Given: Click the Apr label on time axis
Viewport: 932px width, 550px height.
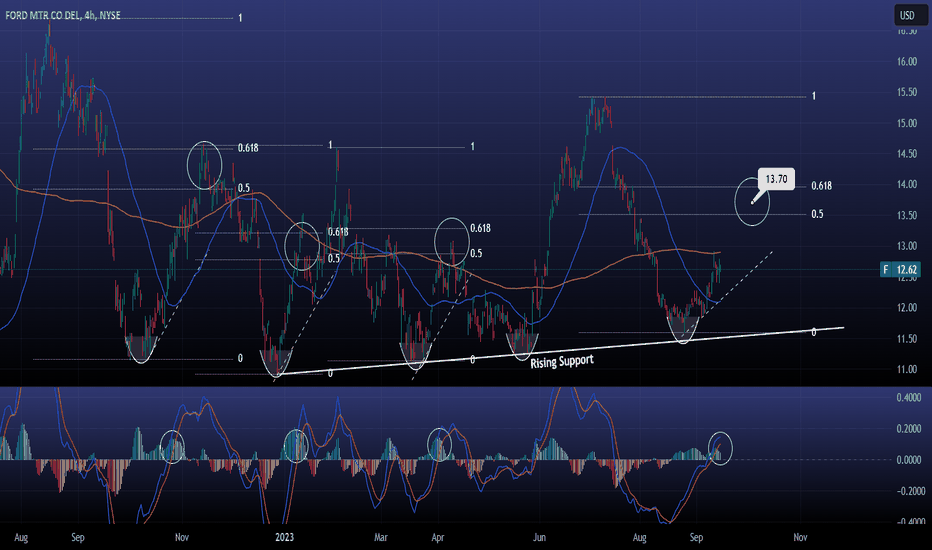Looking at the screenshot, I should click(x=437, y=538).
